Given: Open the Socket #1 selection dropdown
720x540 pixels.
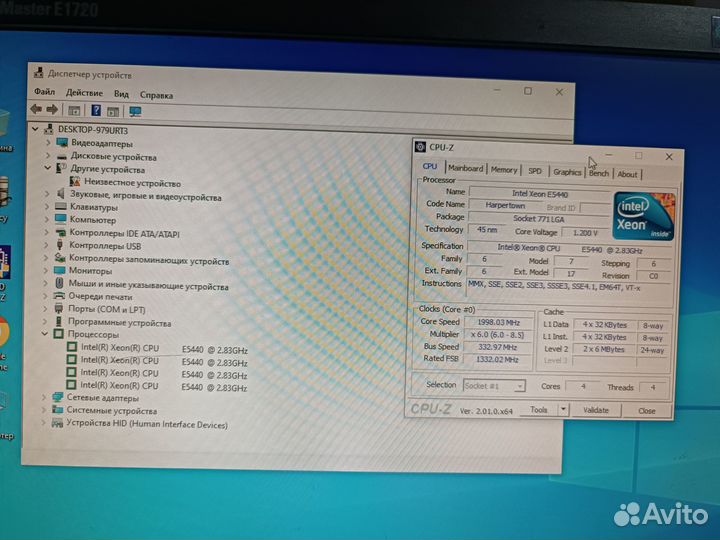Looking at the screenshot, I should coord(492,385).
